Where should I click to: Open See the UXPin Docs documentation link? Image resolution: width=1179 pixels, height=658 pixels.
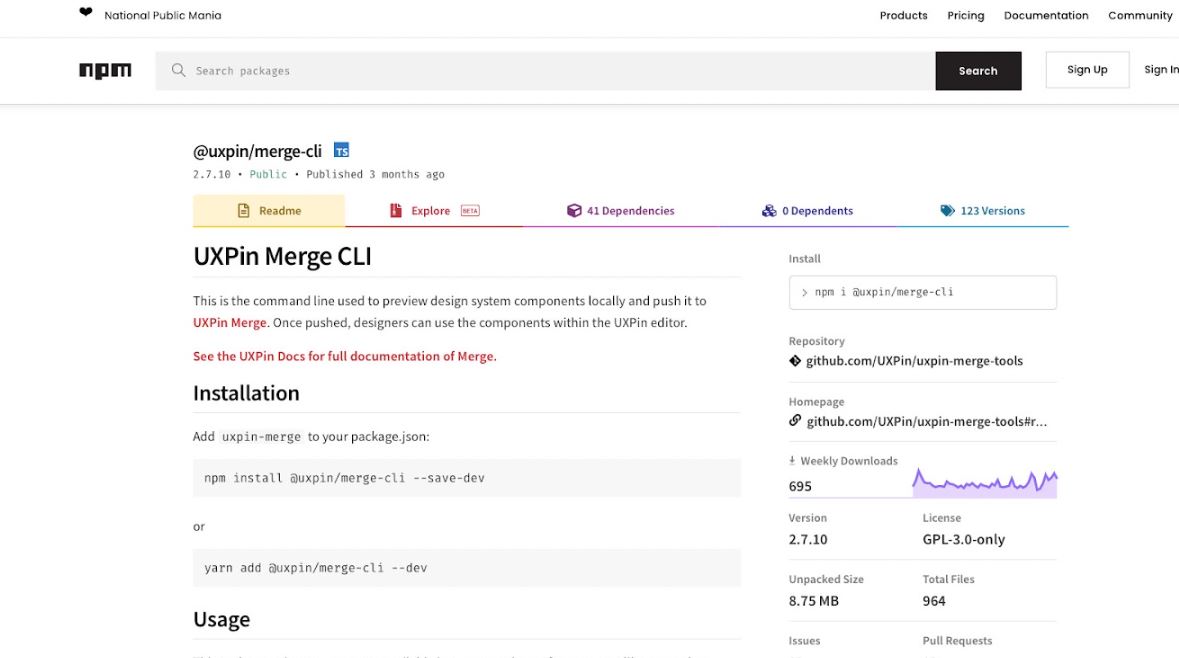(x=344, y=356)
